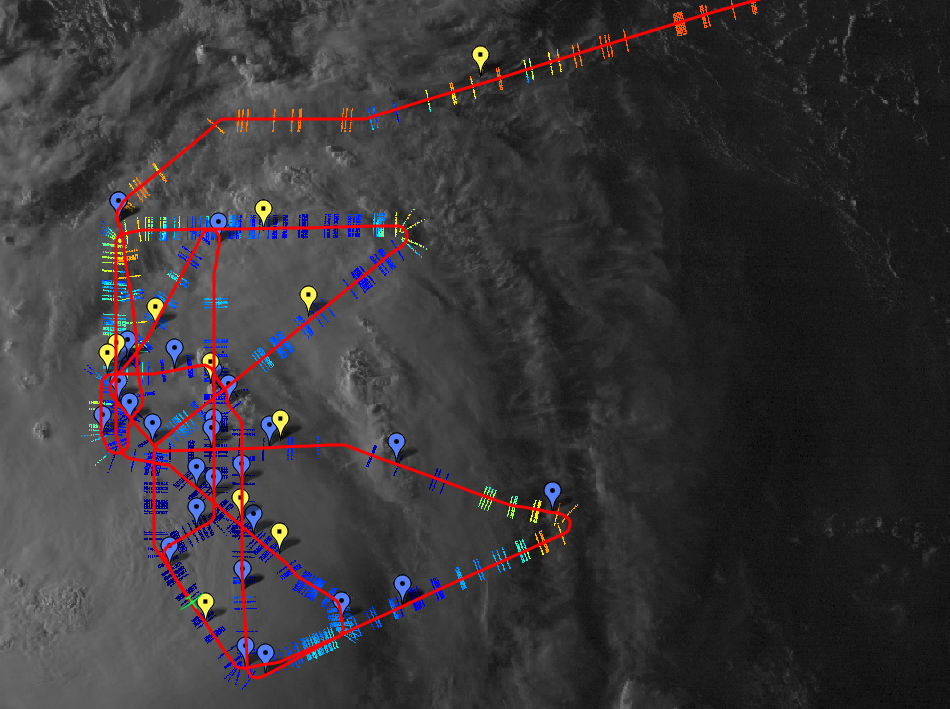Select yellow pin on the upper horizontal track

tap(263, 209)
